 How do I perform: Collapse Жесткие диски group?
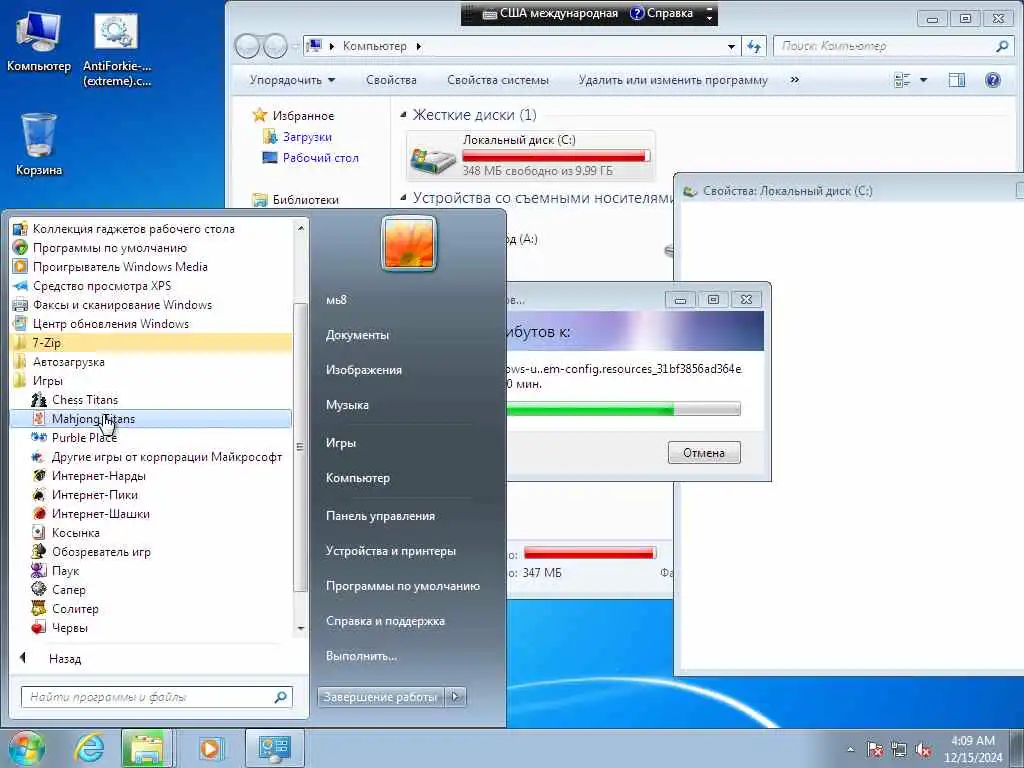[x=404, y=115]
